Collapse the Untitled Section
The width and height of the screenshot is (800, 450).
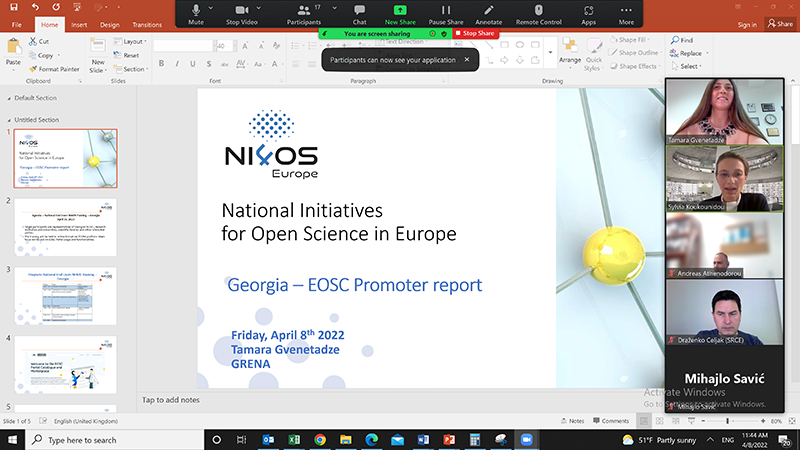coord(9,120)
